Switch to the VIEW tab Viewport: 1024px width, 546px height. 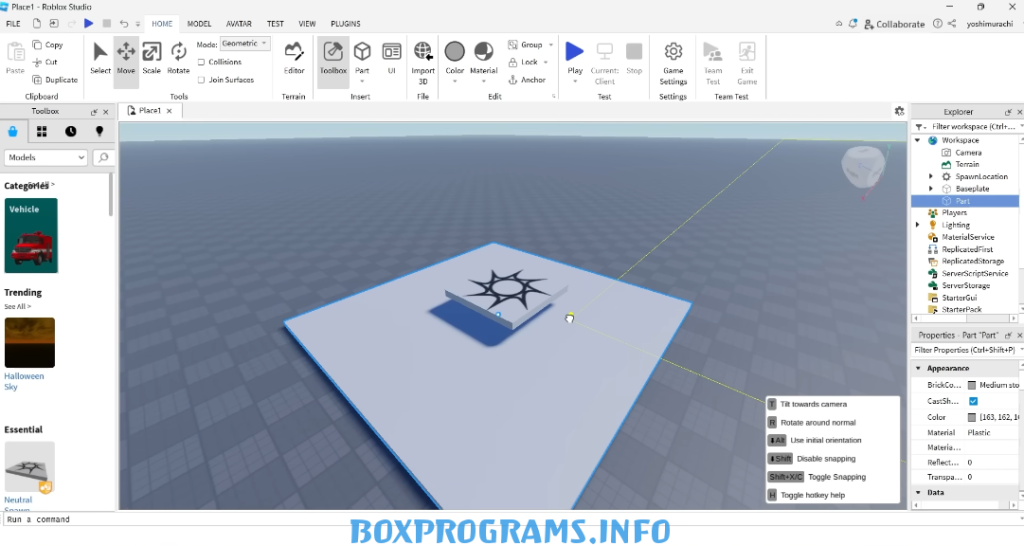[307, 24]
